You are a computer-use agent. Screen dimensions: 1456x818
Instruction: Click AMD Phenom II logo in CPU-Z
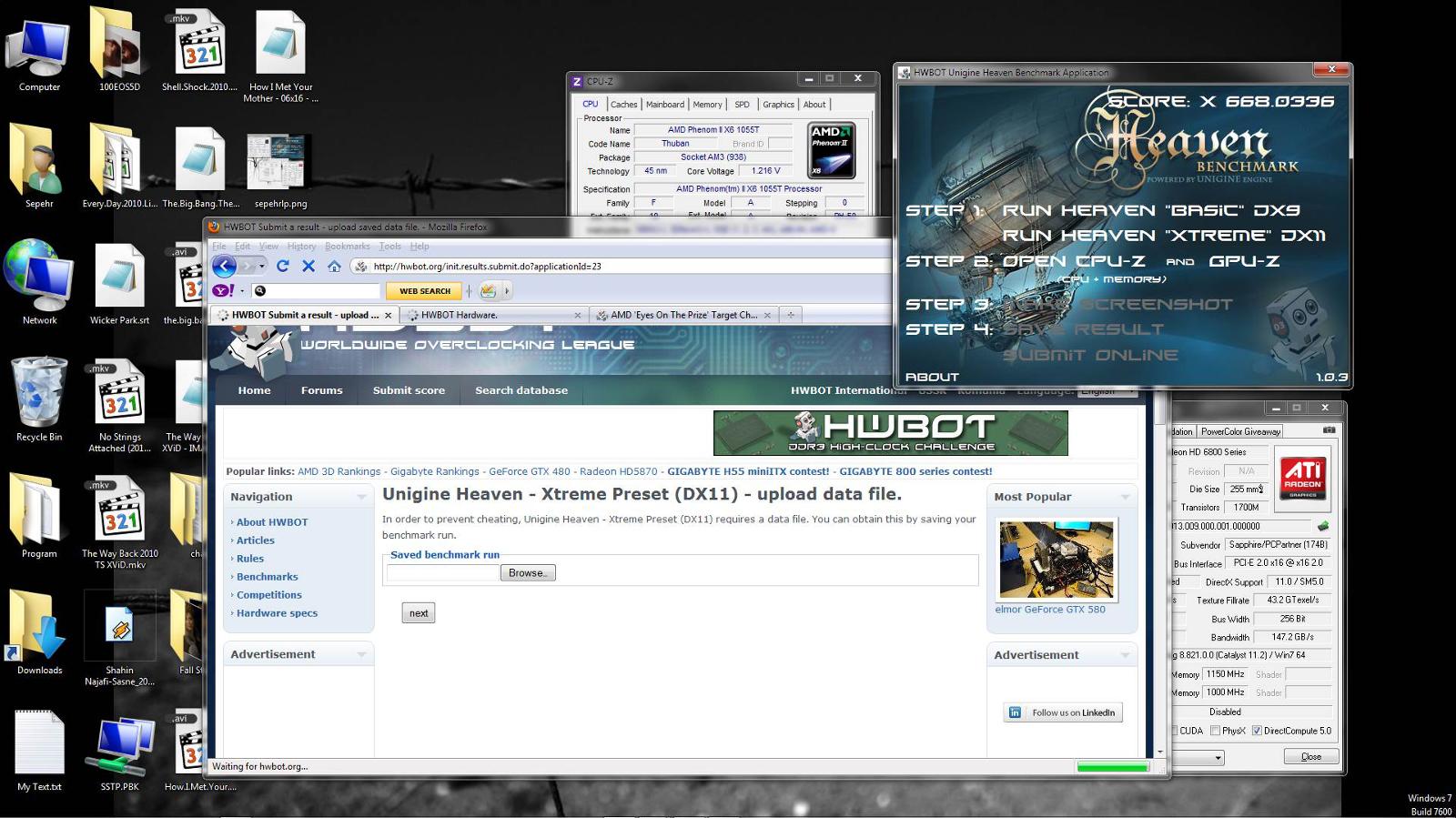coord(832,150)
